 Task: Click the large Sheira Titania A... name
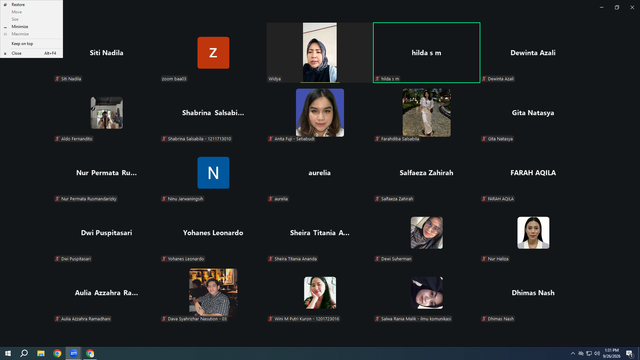(320, 233)
